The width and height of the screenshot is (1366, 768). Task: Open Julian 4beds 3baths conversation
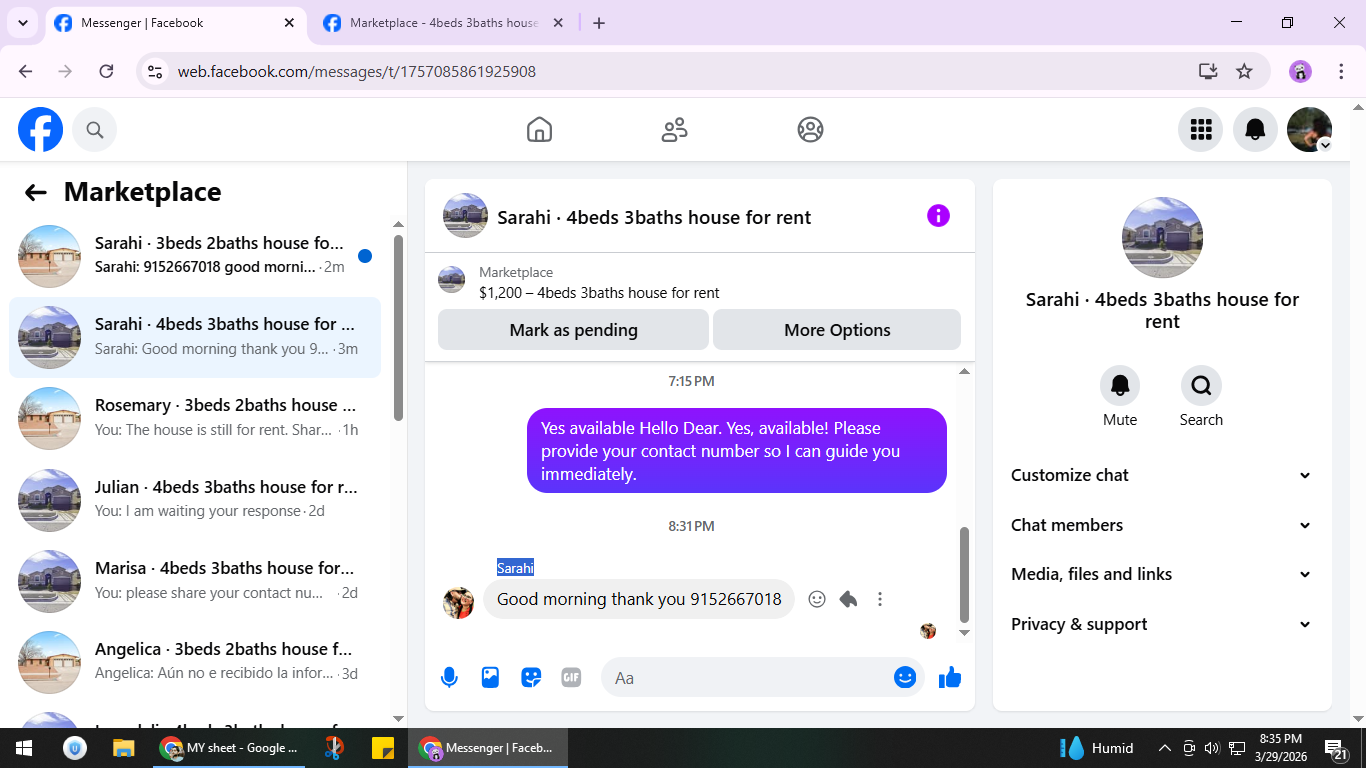pos(195,500)
